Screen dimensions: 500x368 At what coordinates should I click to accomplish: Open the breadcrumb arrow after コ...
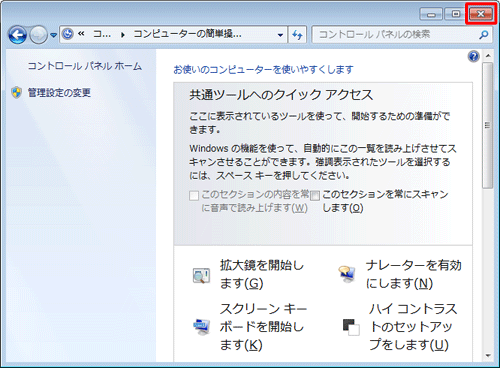(123, 34)
